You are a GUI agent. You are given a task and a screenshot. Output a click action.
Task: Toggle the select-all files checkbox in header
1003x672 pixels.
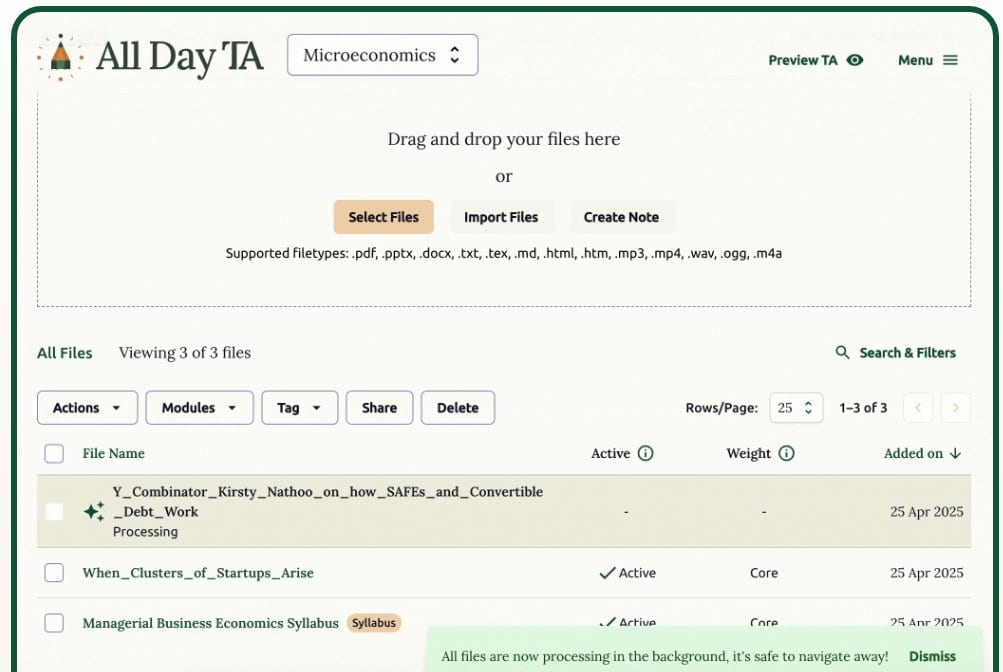click(x=54, y=453)
